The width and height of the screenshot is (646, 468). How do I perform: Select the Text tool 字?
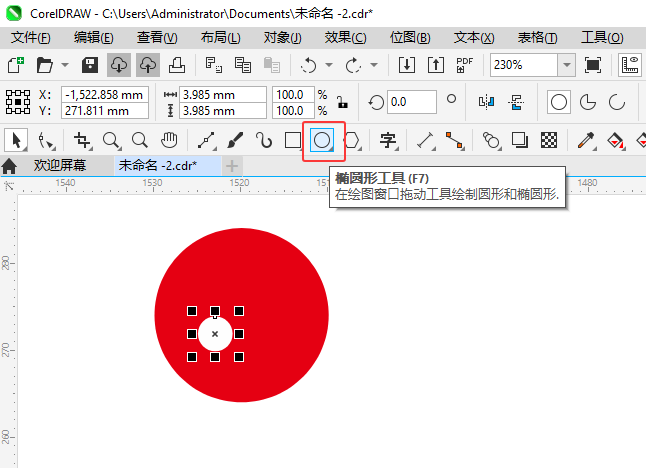(x=388, y=140)
